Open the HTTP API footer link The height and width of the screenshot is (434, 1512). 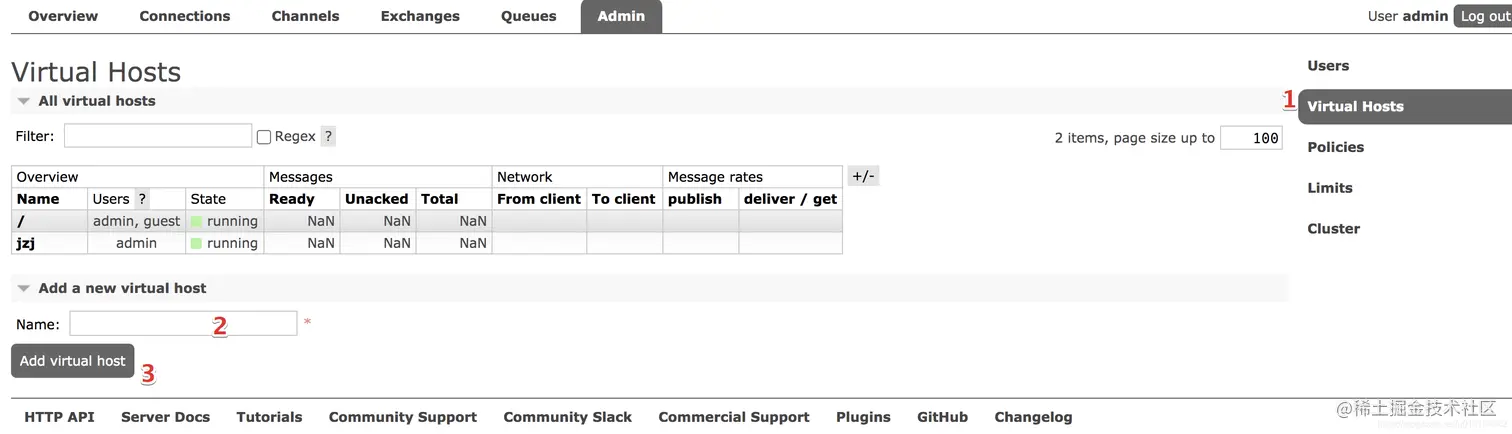[59, 417]
